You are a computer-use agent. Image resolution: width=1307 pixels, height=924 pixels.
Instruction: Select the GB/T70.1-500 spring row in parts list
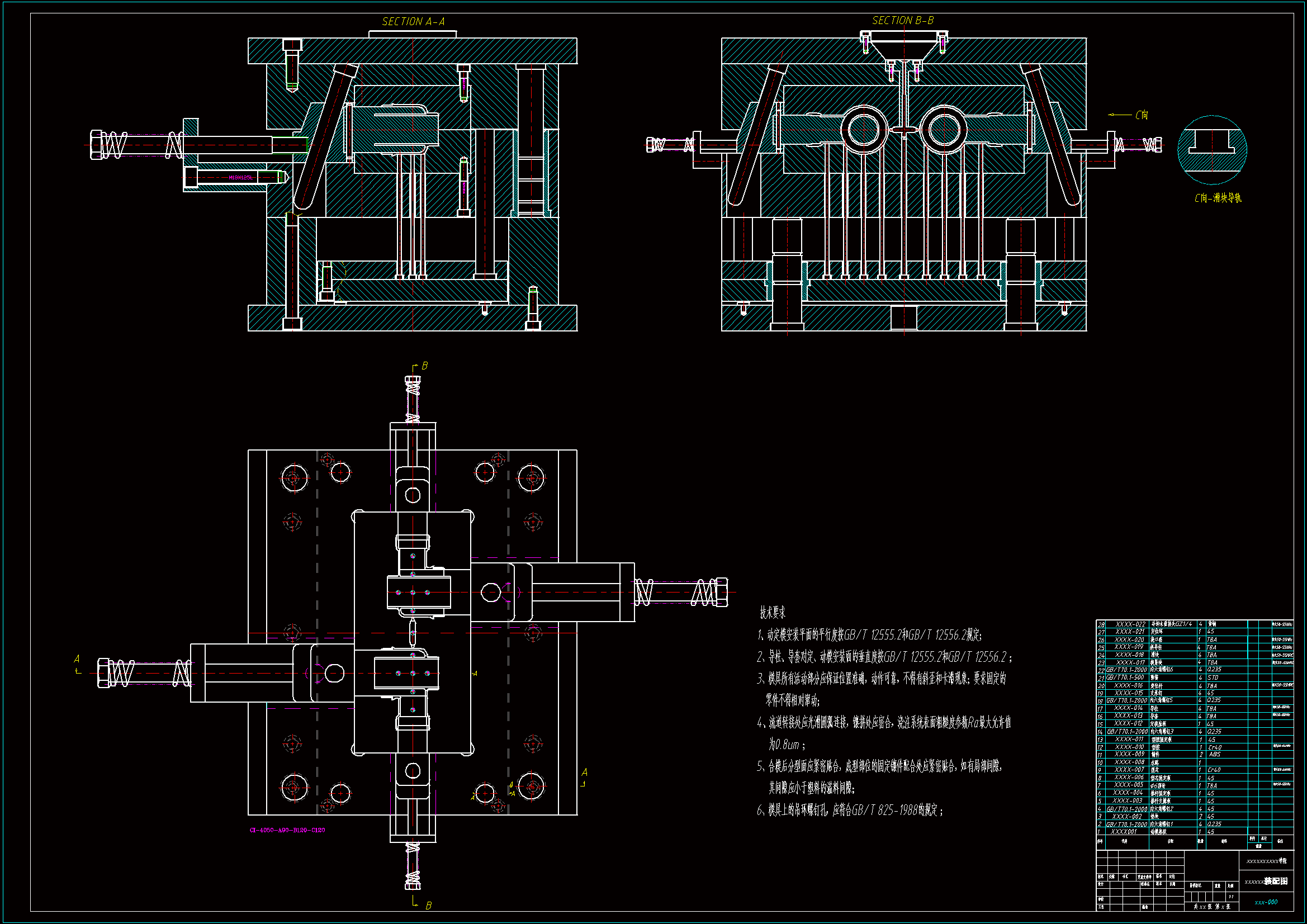[1125, 677]
